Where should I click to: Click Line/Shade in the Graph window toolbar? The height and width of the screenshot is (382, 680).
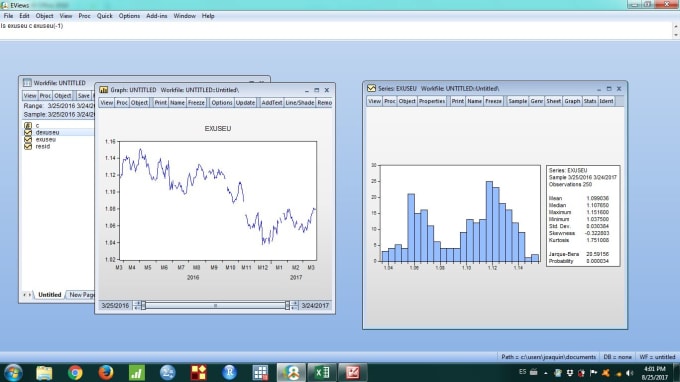[x=299, y=103]
